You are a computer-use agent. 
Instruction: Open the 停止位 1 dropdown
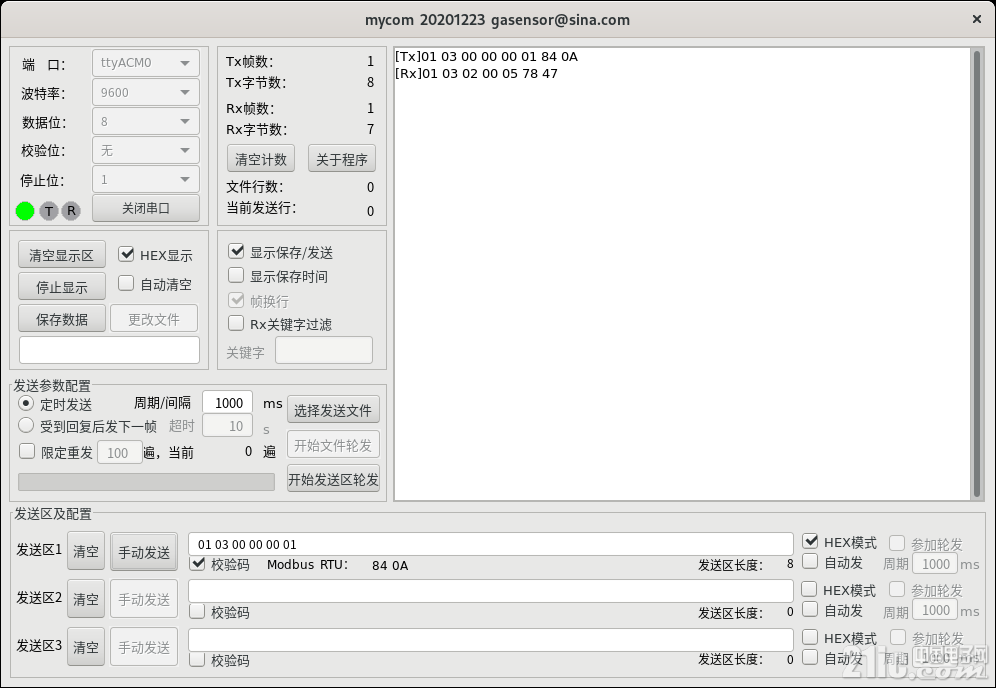[x=145, y=180]
